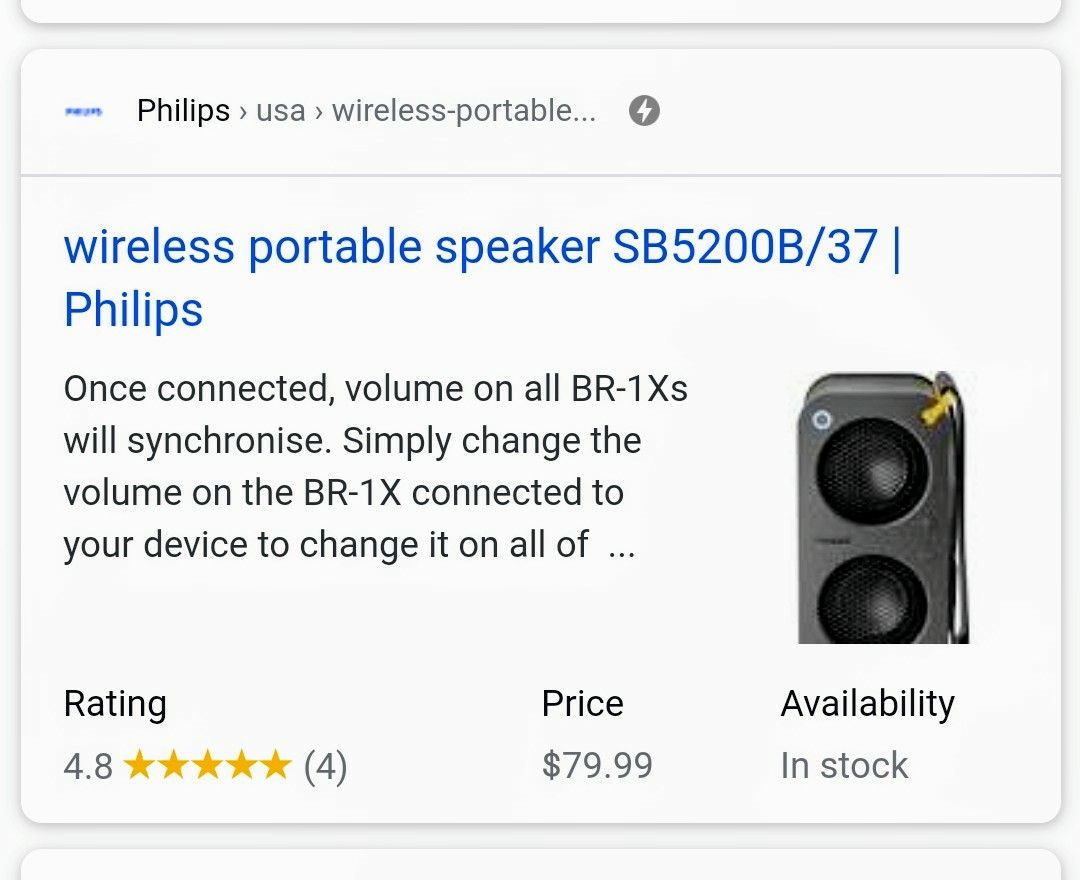Click the (4) review count

(327, 765)
